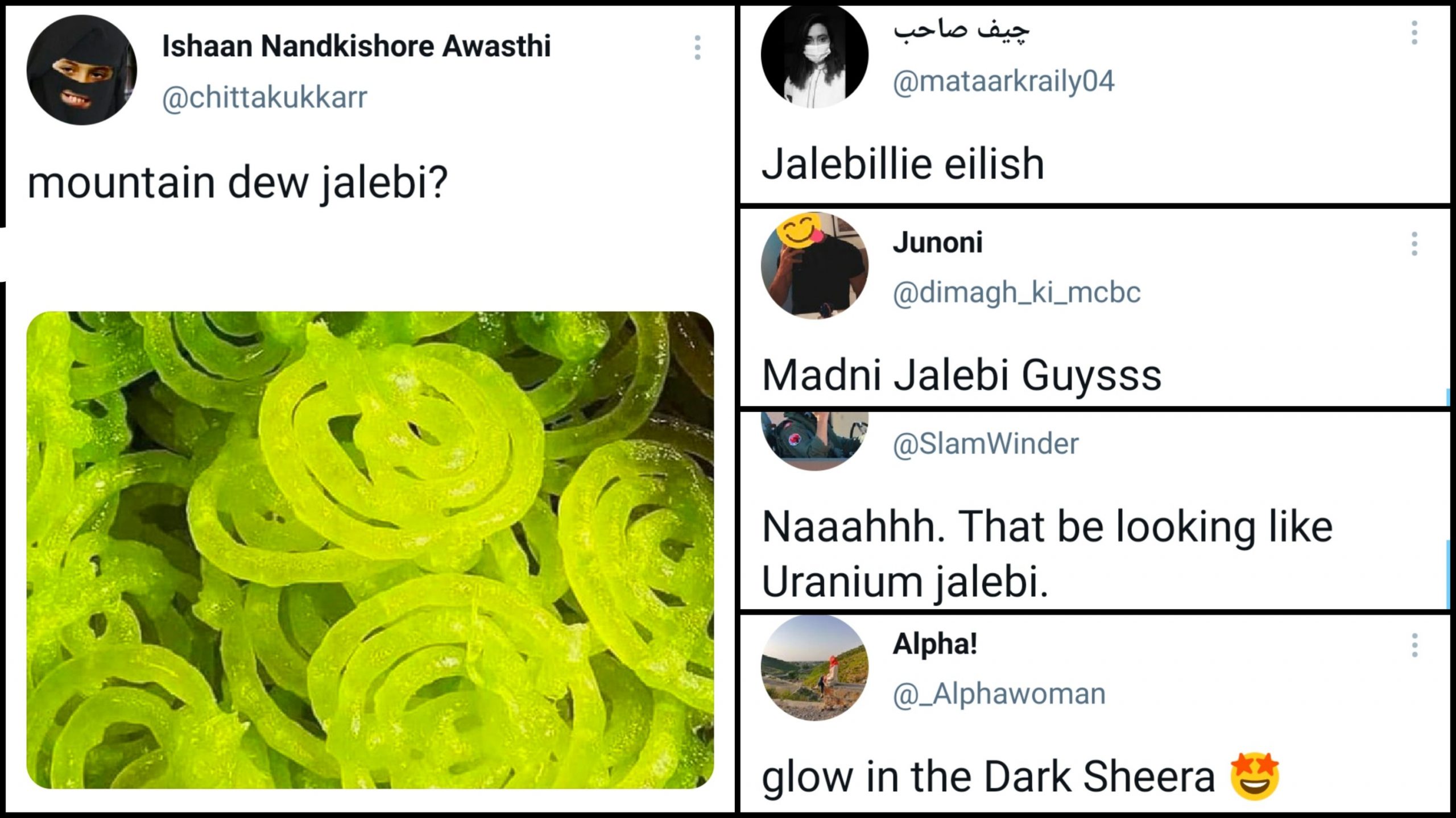Open the green jalebi photo
Viewport: 1456px width, 818px height.
click(x=370, y=550)
